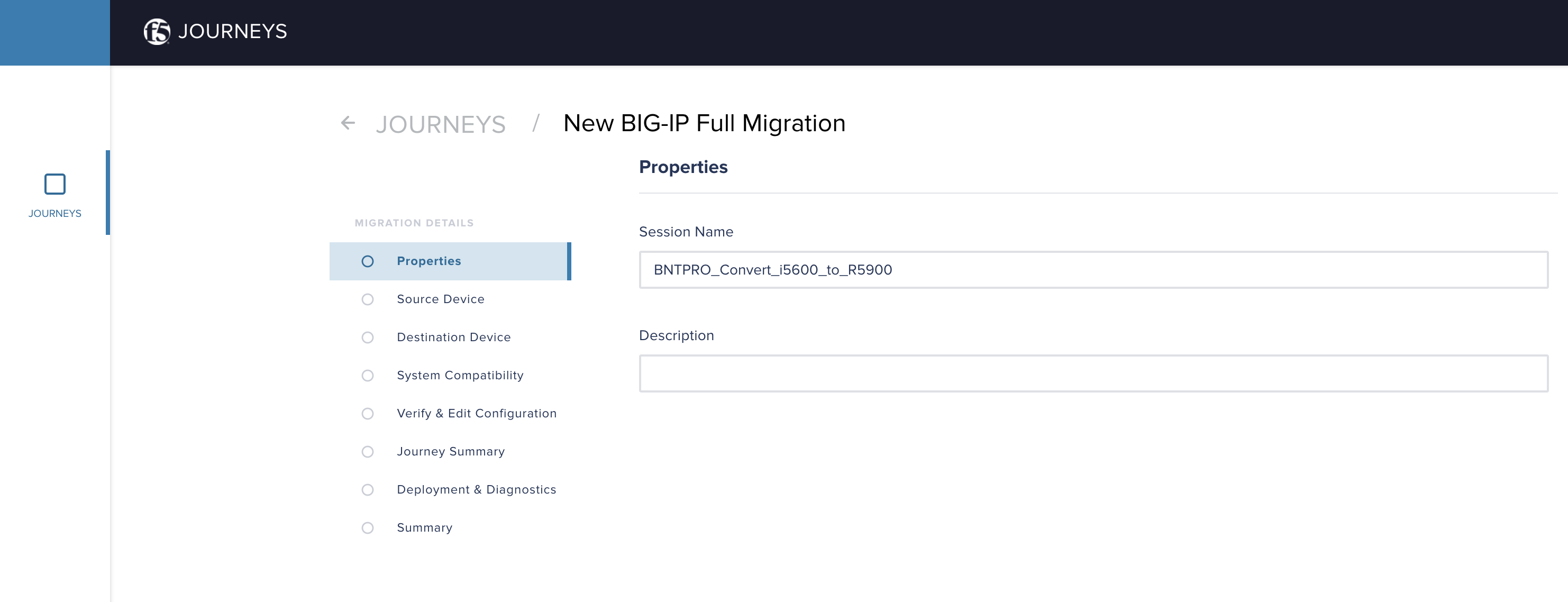Select the Source Device step circle
Image resolution: width=1568 pixels, height=602 pixels.
pyautogui.click(x=367, y=299)
